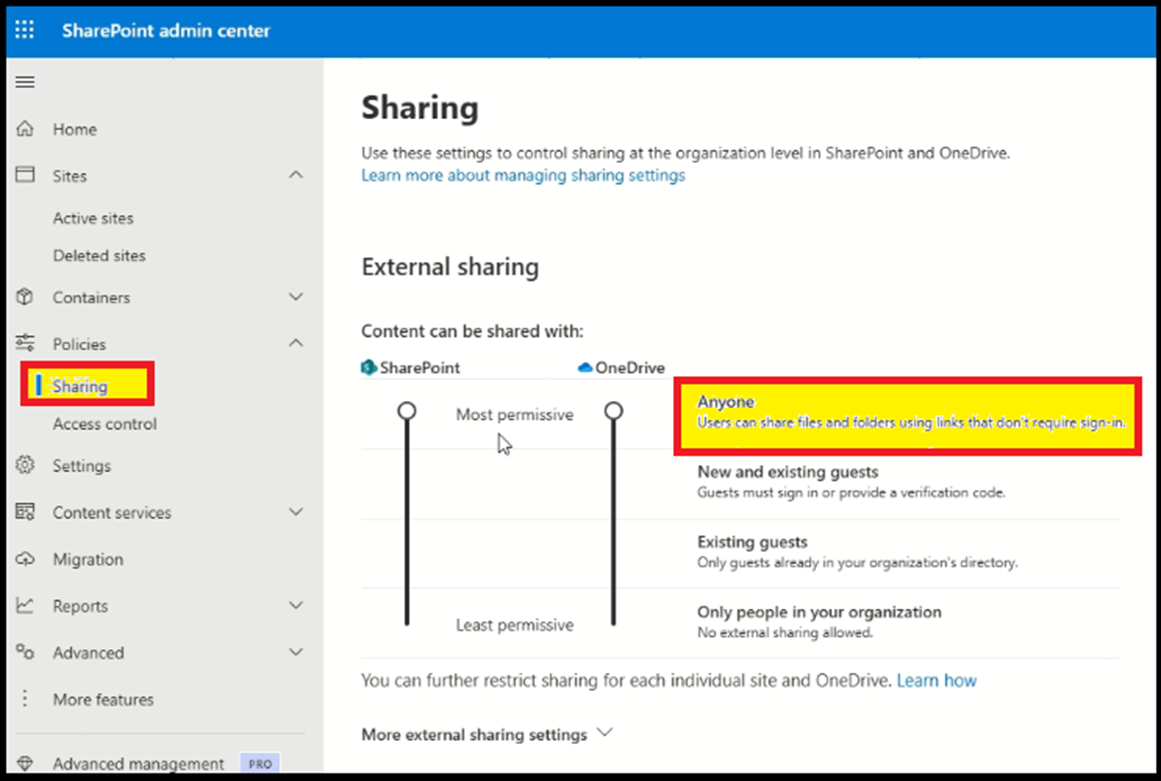Click the Policies sliders icon
This screenshot has width=1161, height=781.
[25, 343]
